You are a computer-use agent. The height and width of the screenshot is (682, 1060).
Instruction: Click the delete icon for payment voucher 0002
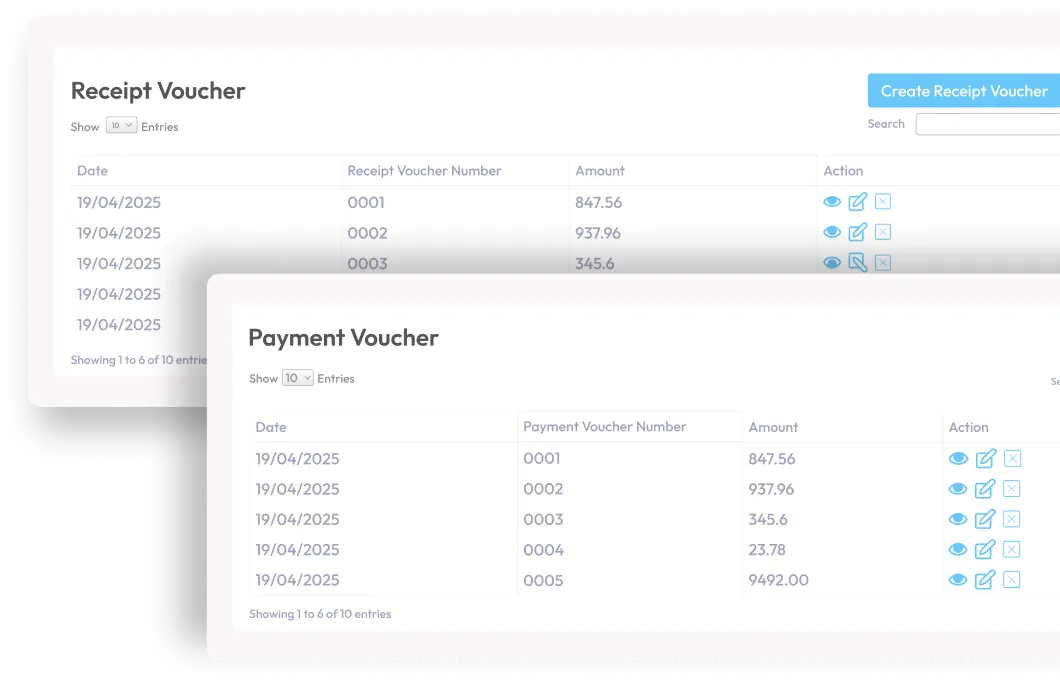click(x=1011, y=489)
